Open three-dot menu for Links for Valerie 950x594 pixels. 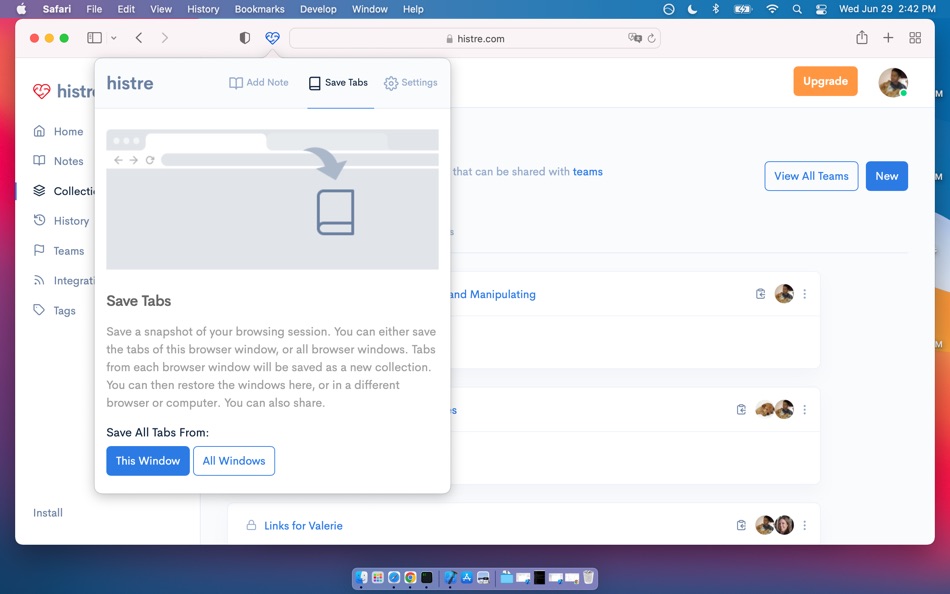pyautogui.click(x=805, y=526)
